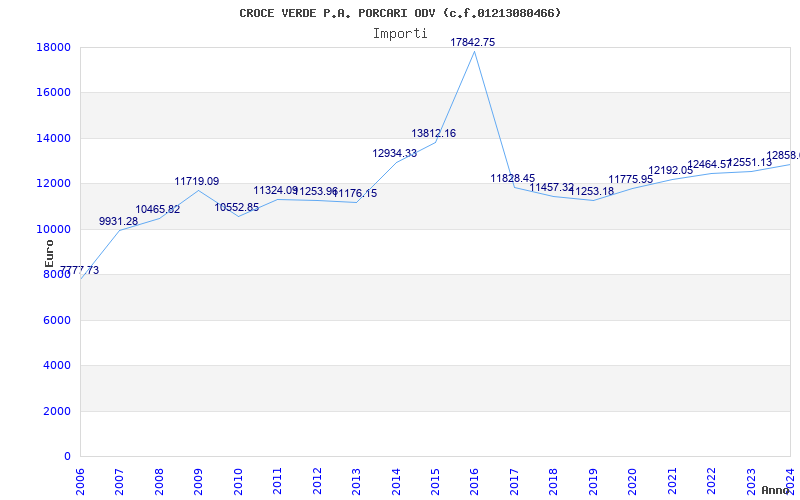Click x-axis year 2014
Screen dimensions: 800x500
[396, 481]
